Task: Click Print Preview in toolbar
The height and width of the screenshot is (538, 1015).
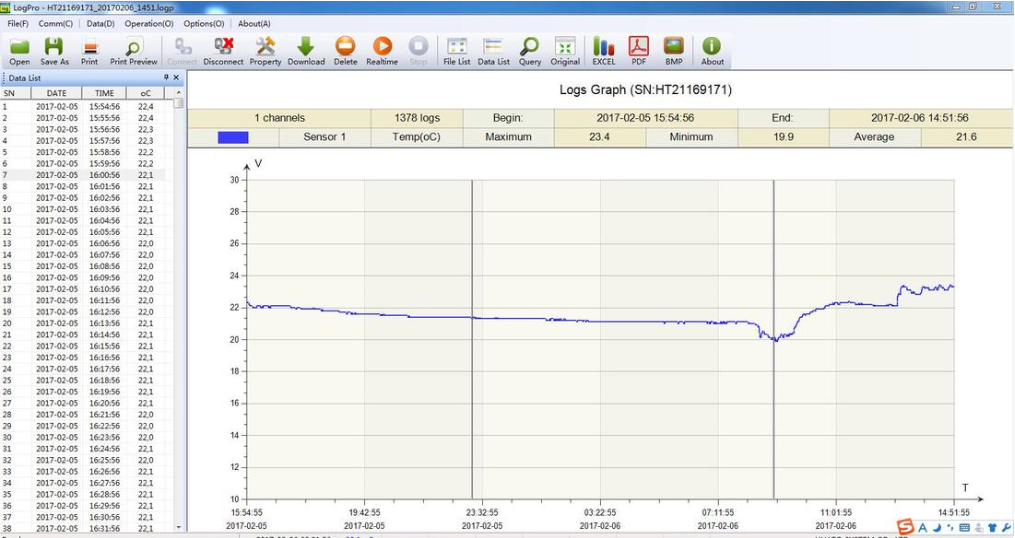Action: point(133,50)
